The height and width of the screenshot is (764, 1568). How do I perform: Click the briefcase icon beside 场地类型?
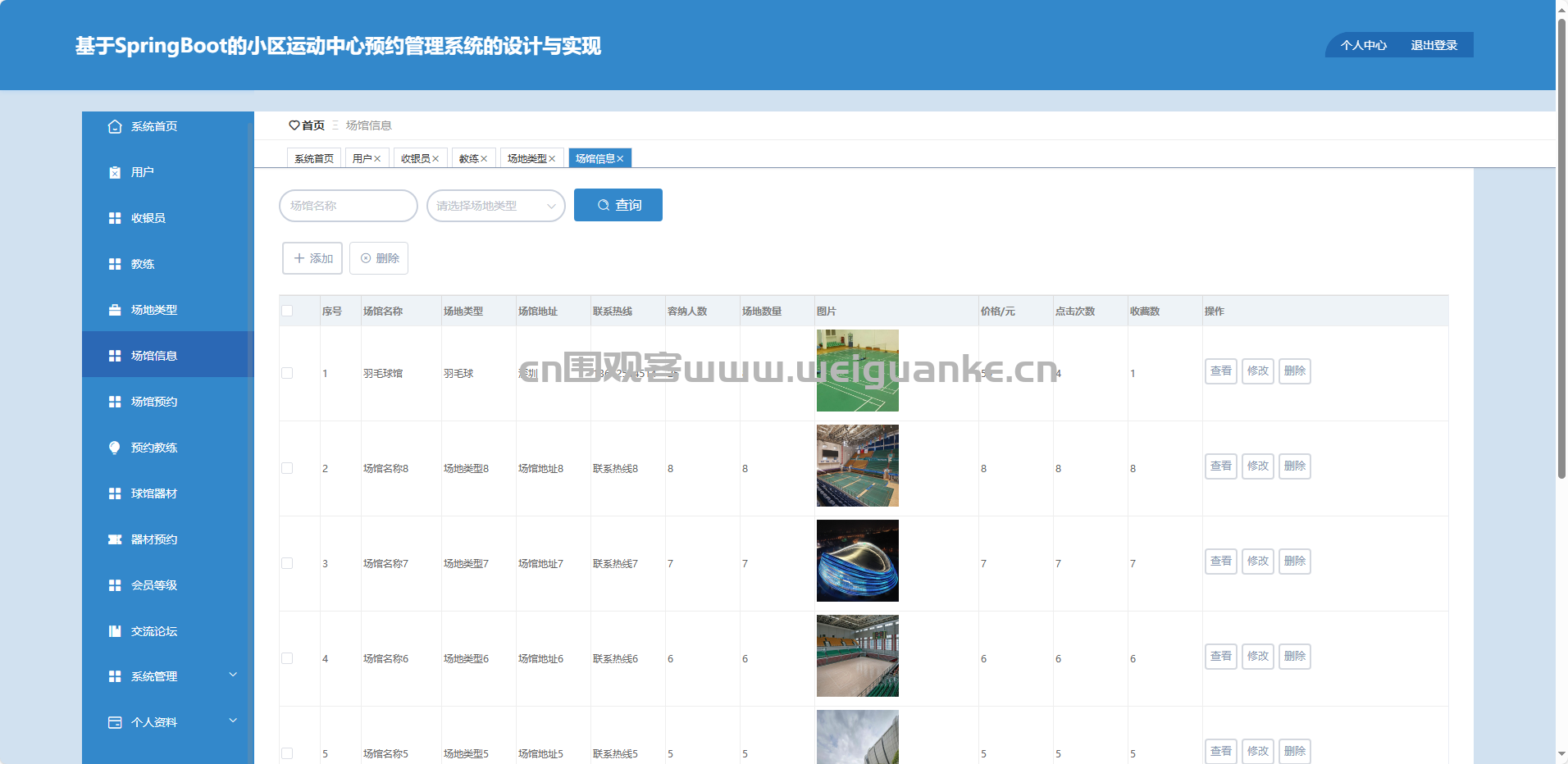[x=115, y=310]
